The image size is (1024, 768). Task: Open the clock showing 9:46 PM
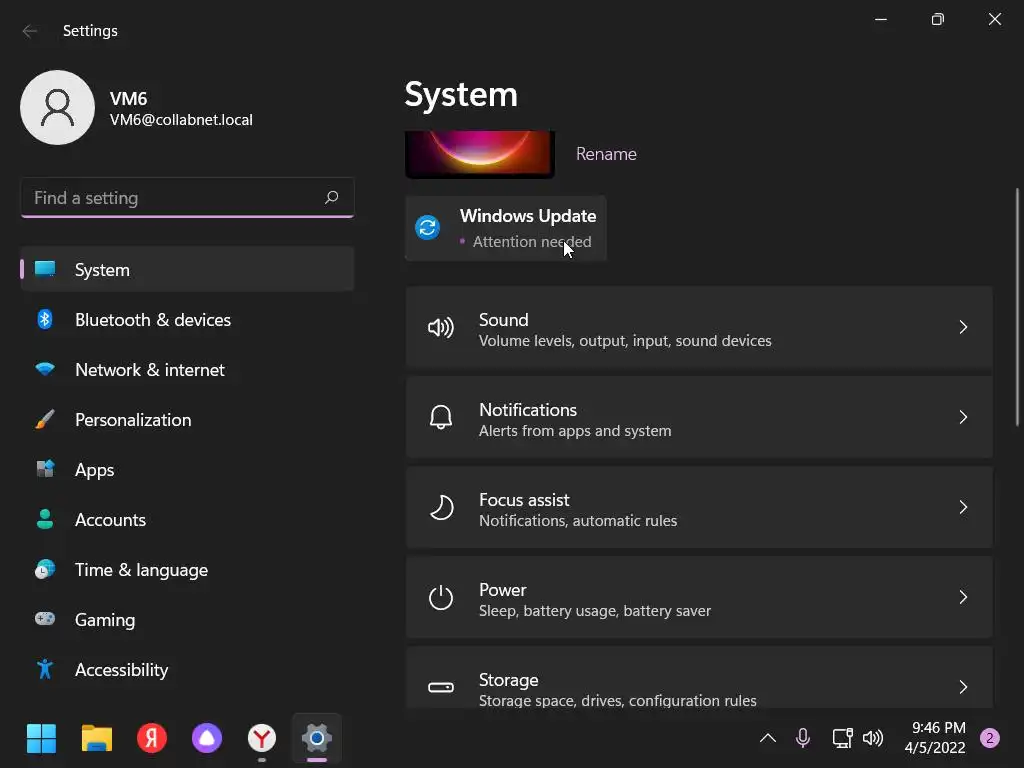pos(935,738)
